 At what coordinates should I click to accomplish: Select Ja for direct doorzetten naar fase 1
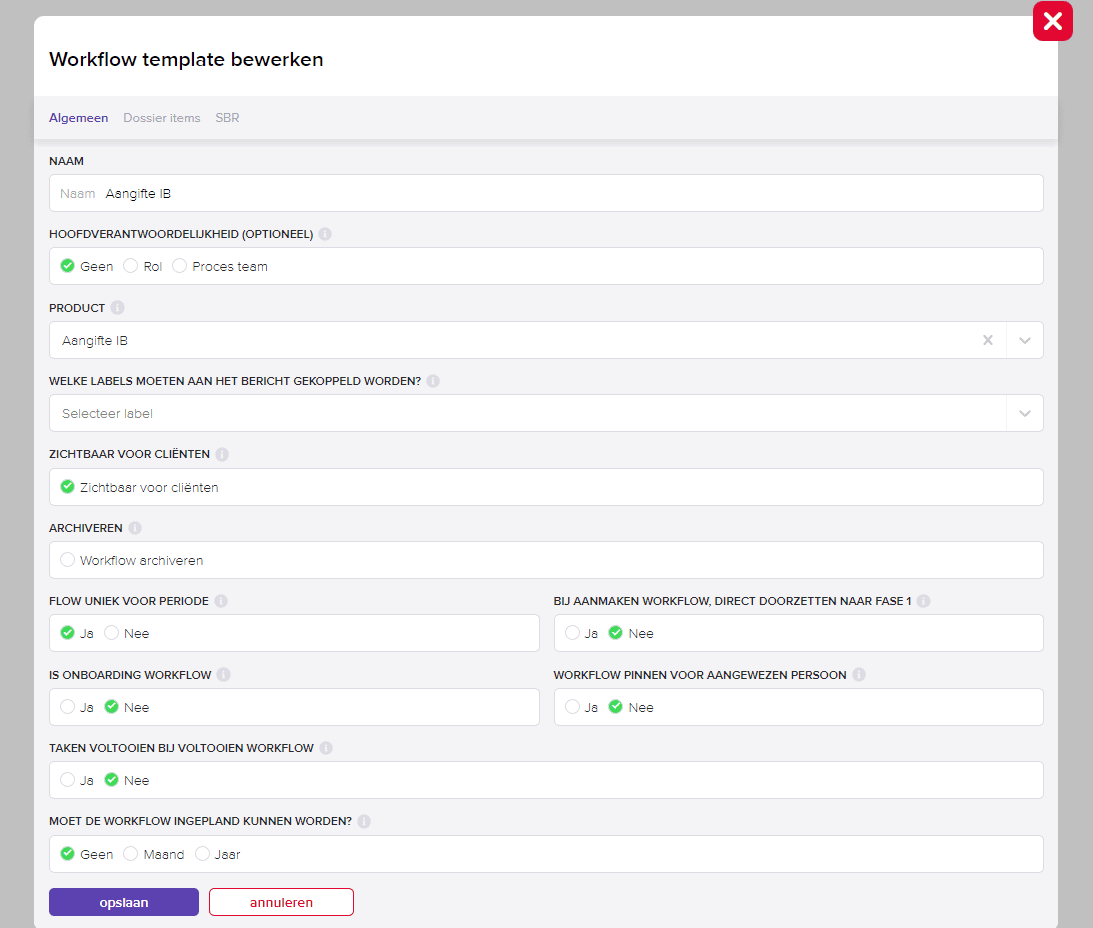point(572,633)
